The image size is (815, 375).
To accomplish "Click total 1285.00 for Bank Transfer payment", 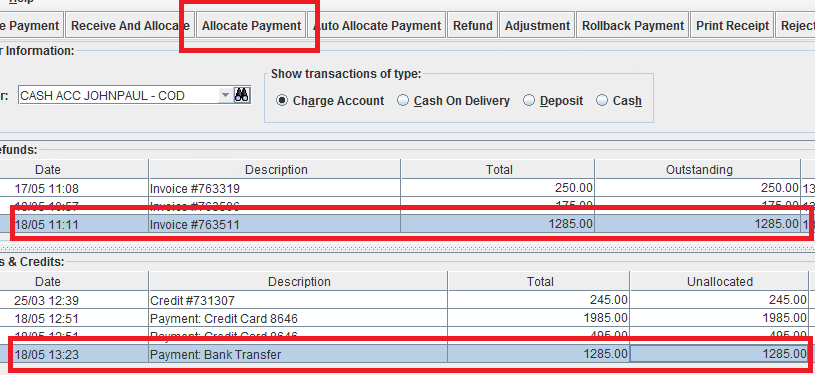I will (x=539, y=354).
